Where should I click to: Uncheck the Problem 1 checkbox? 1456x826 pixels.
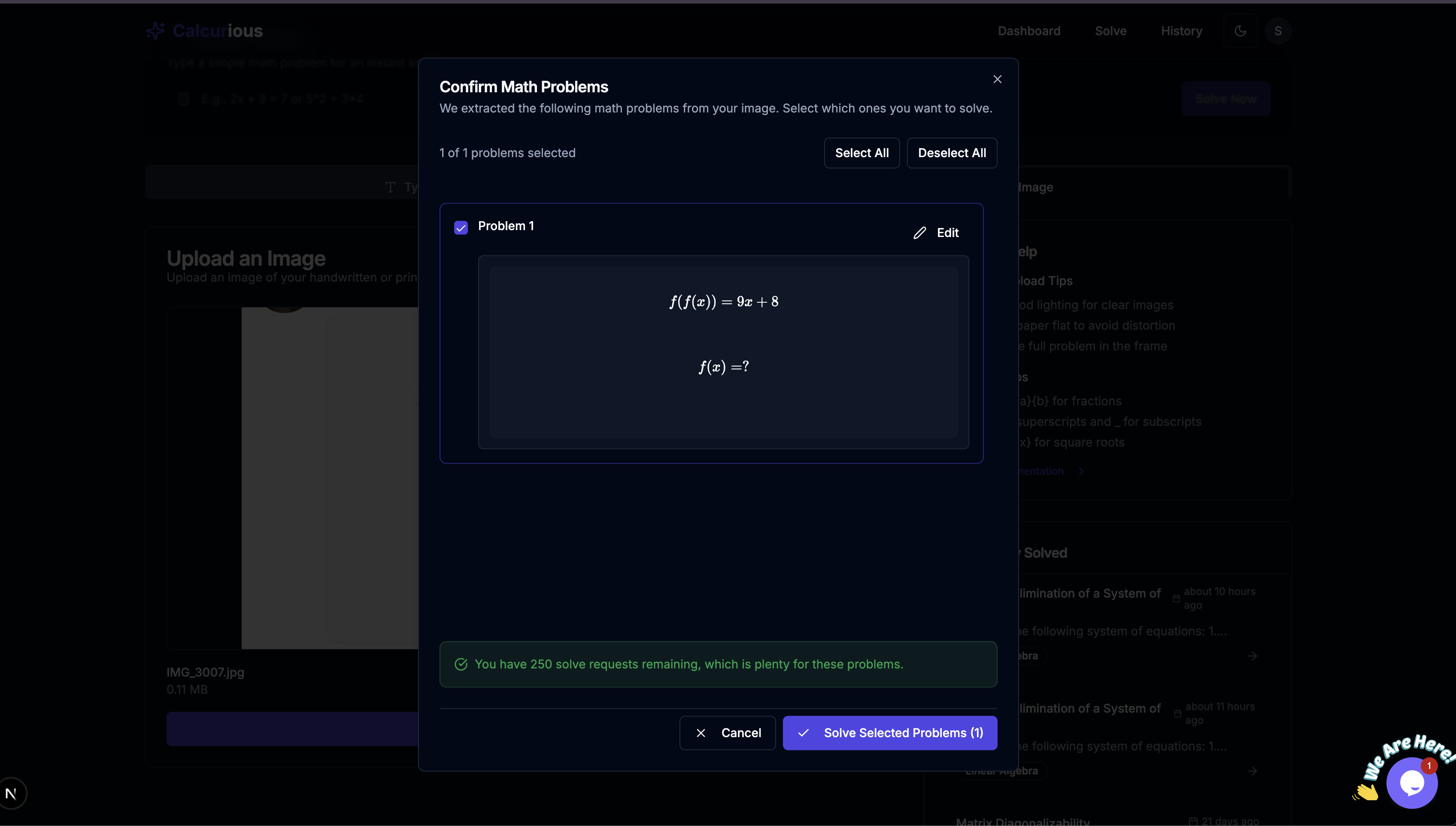[x=461, y=228]
